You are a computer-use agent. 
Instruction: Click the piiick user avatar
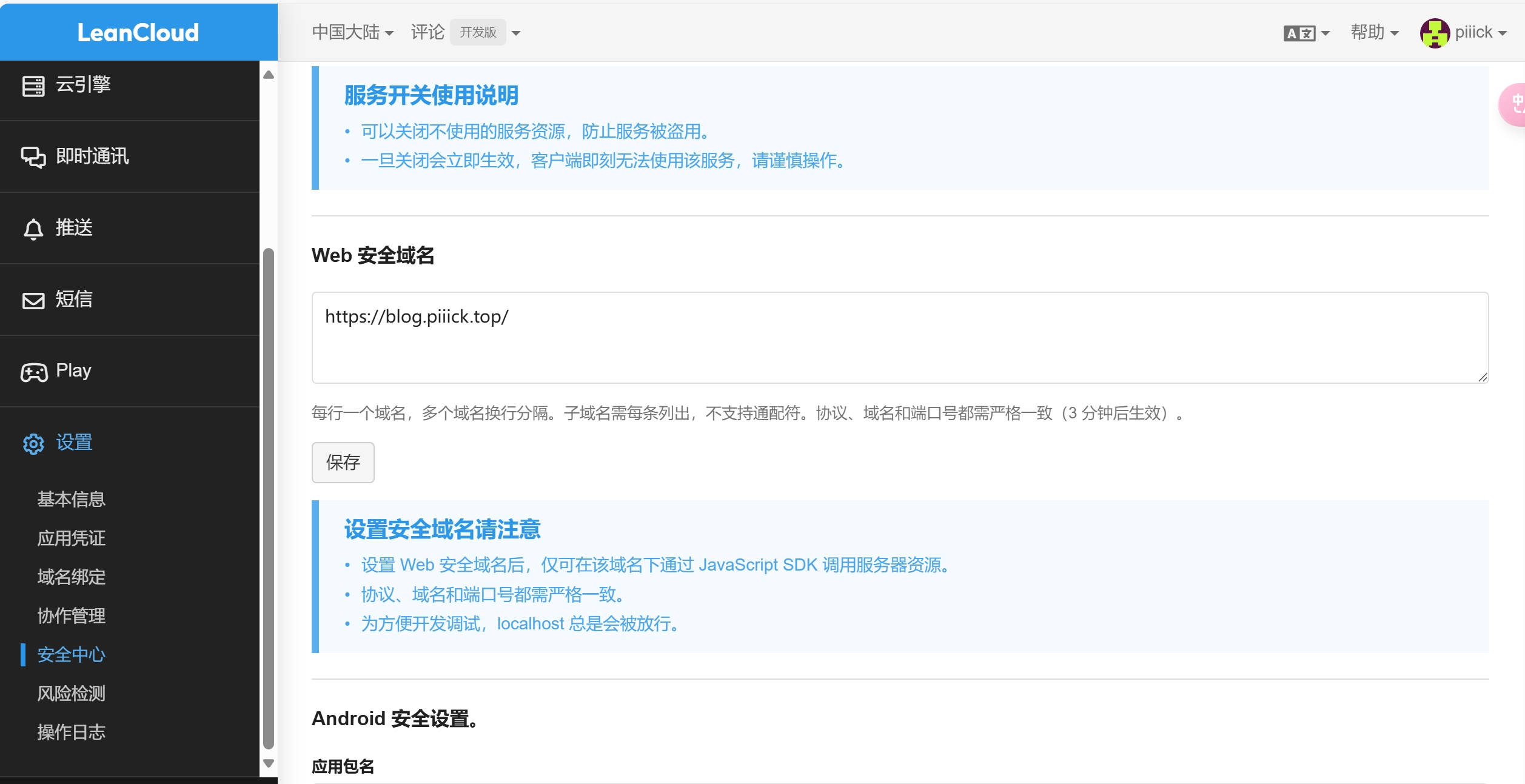1434,33
